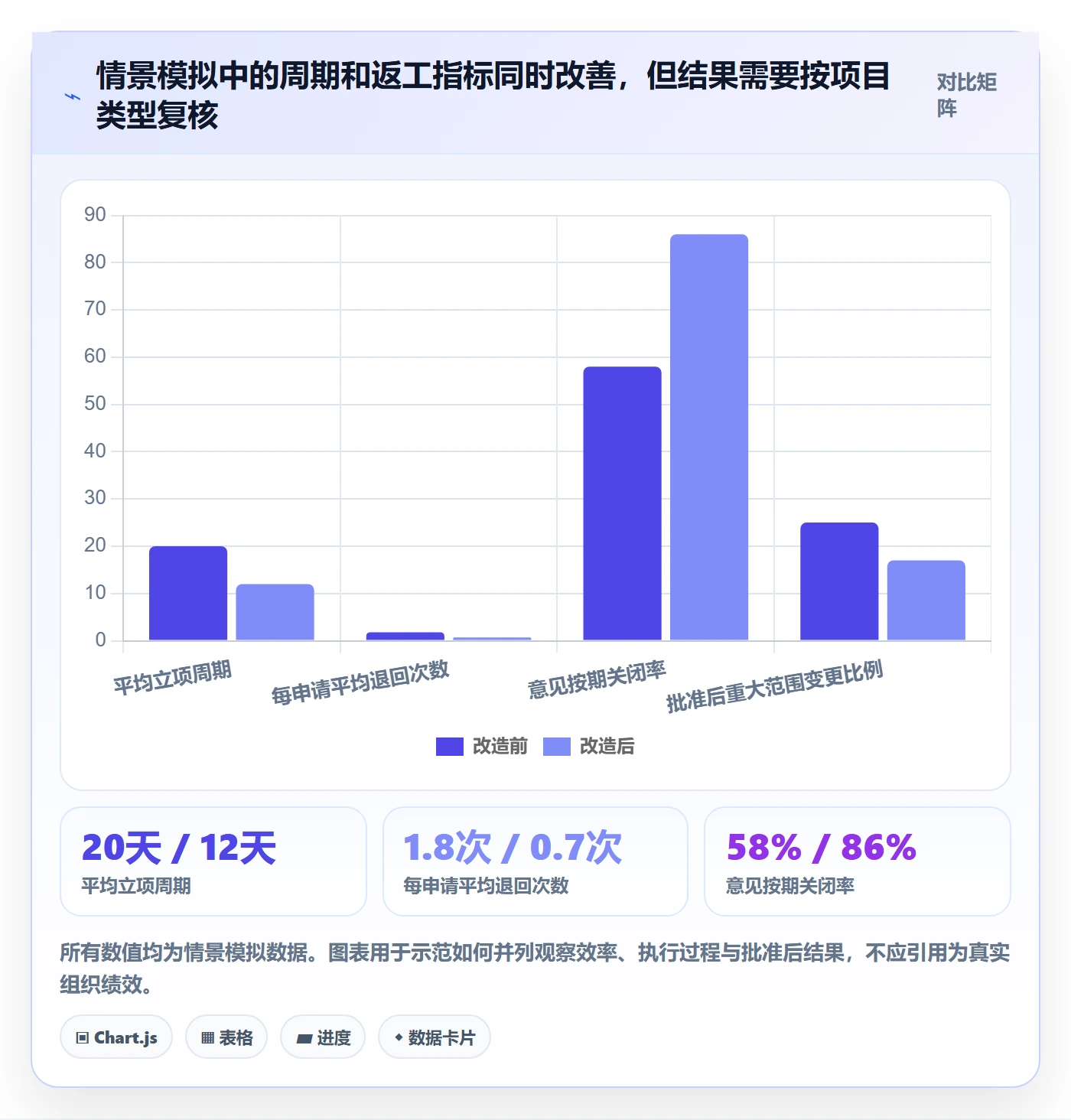Toggle the 改造前 legend swatch
The image size is (1071, 1120).
pos(449,747)
